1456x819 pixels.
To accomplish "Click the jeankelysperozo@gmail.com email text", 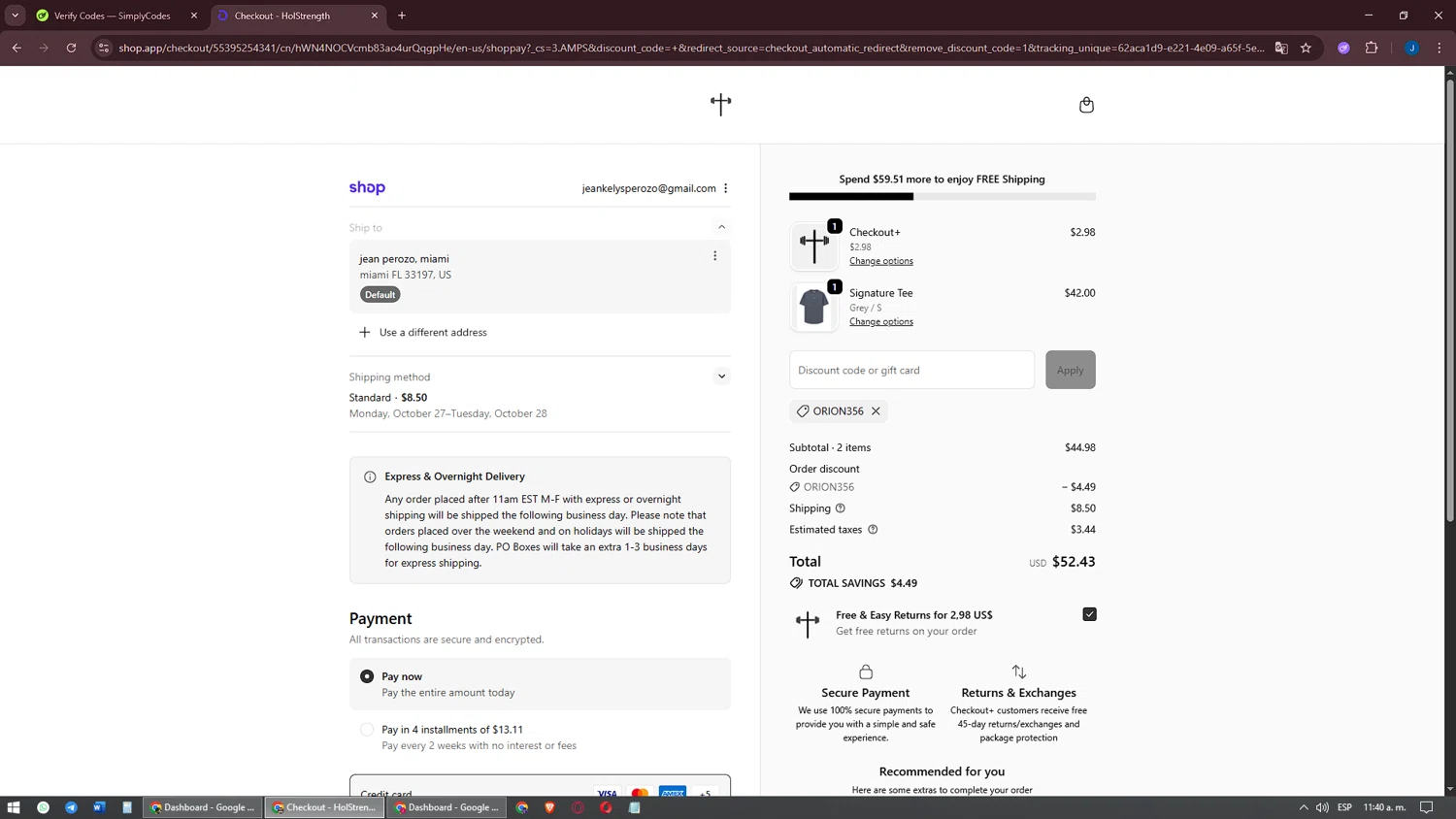I will [648, 188].
